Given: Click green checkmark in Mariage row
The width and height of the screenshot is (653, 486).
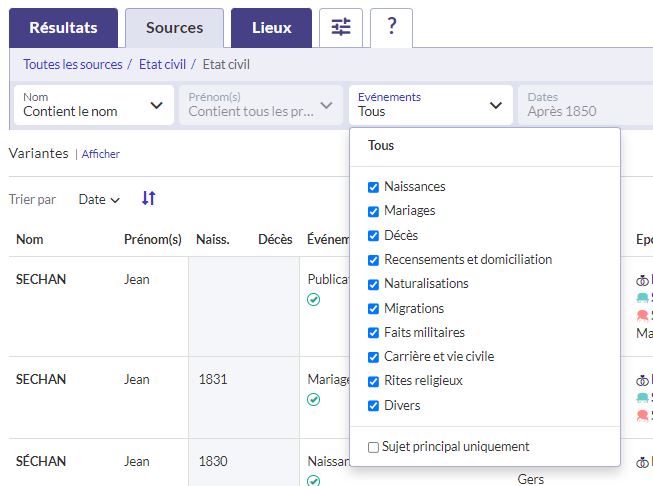Looking at the screenshot, I should point(314,399).
